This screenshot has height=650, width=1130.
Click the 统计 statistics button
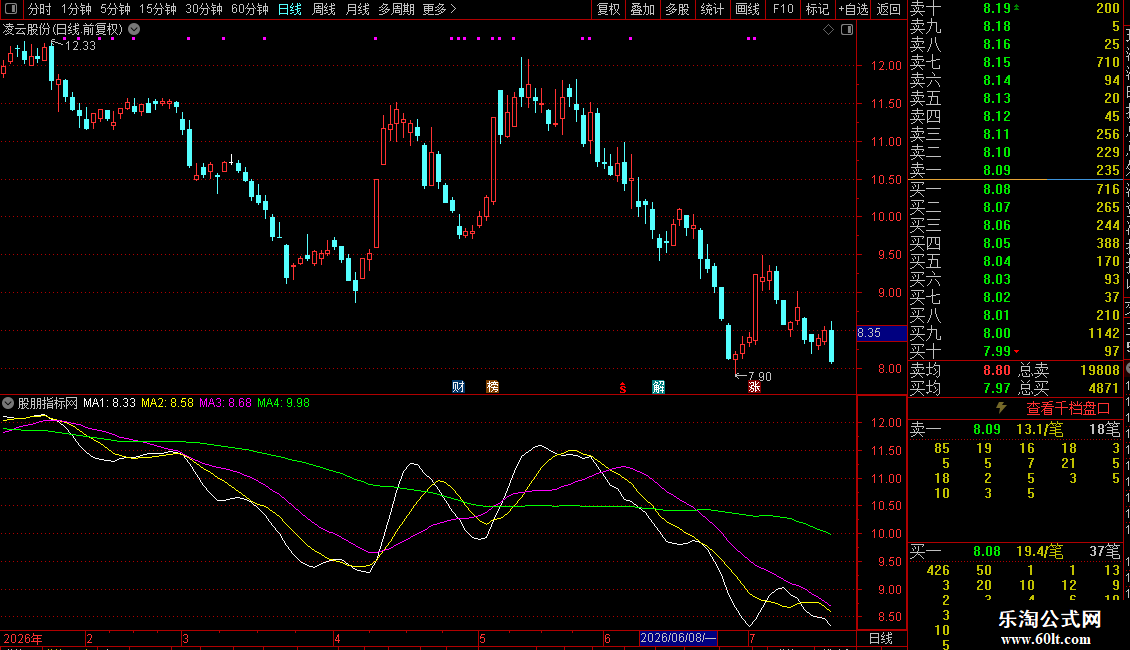(x=712, y=9)
